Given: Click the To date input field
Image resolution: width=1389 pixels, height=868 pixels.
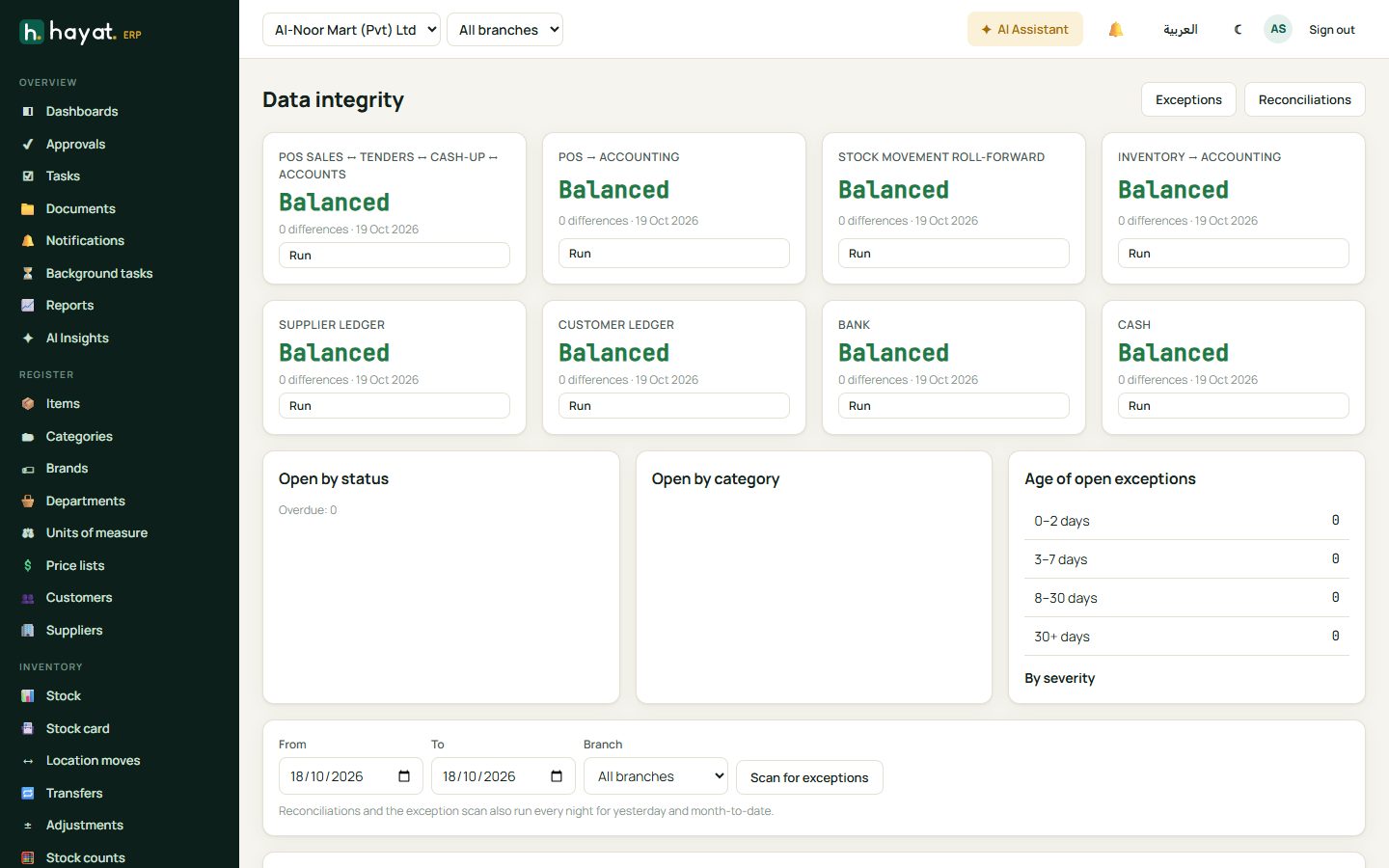Looking at the screenshot, I should [504, 776].
